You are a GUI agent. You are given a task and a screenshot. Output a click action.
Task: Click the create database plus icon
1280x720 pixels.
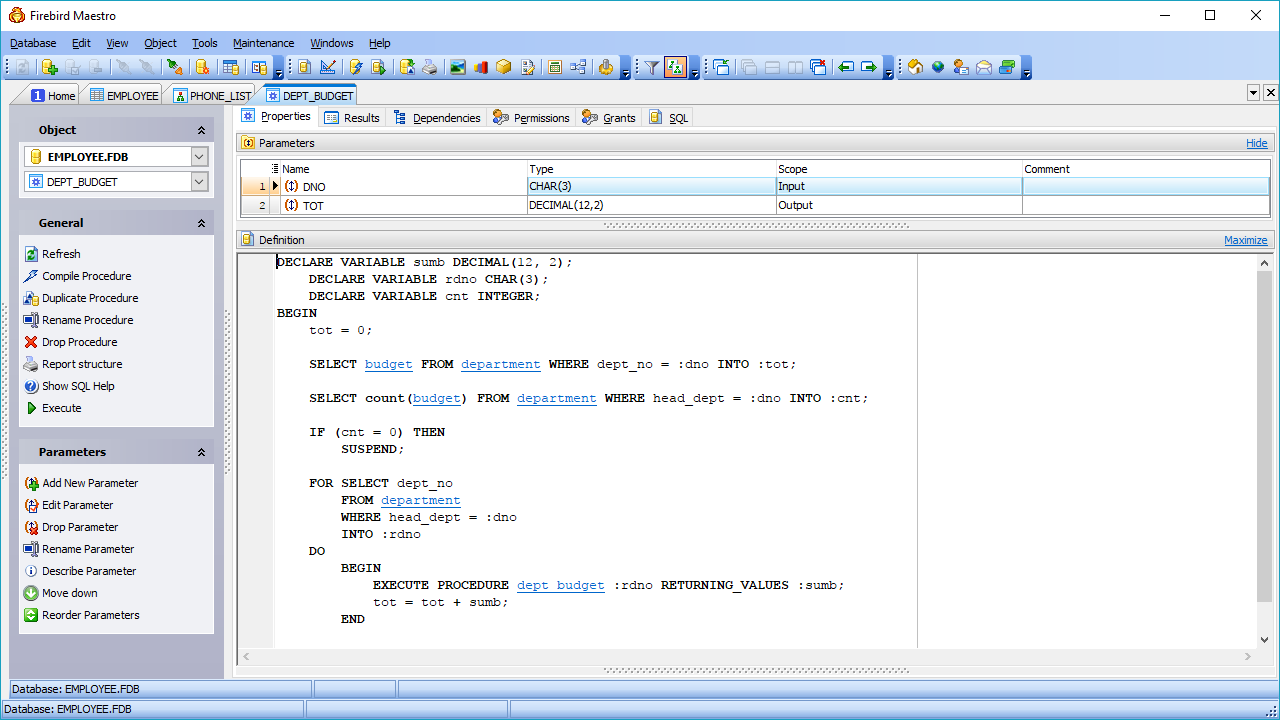[49, 67]
